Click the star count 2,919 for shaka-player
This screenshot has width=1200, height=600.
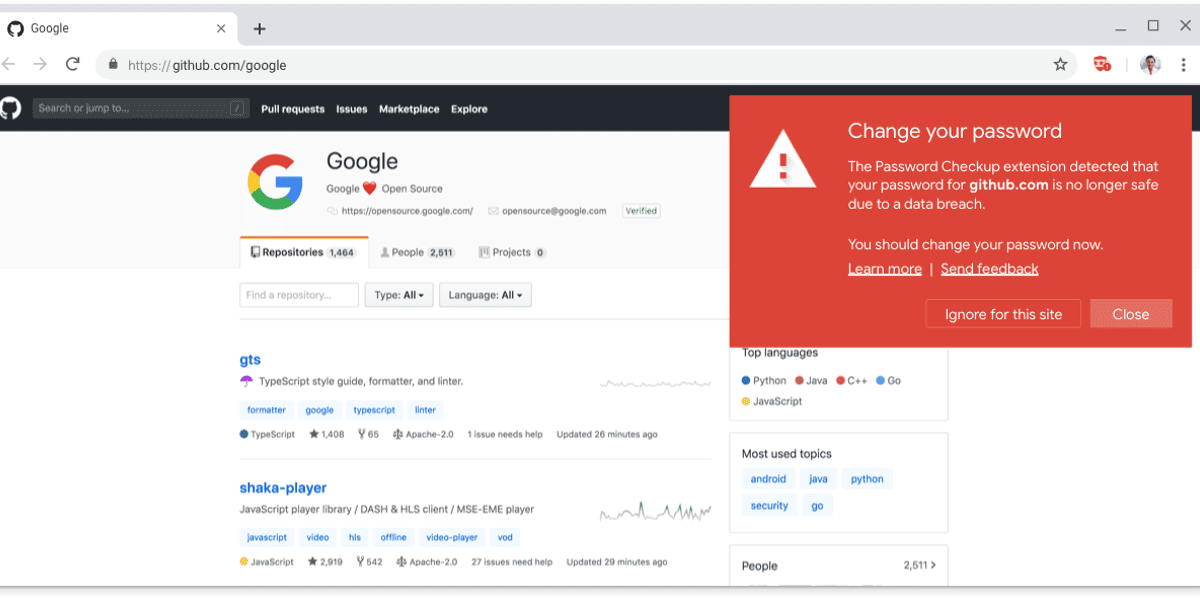326,562
